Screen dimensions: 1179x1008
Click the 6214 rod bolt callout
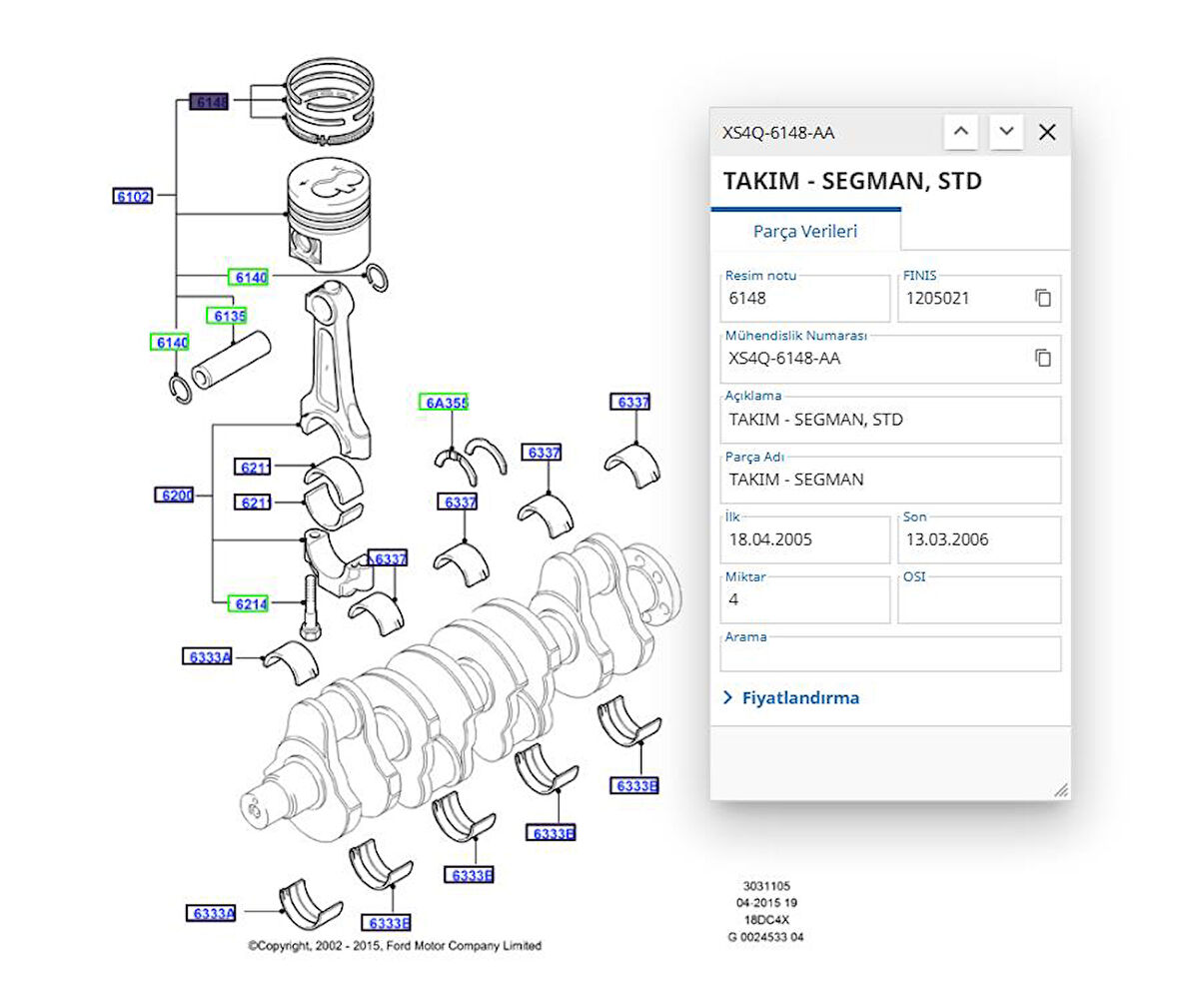[250, 603]
